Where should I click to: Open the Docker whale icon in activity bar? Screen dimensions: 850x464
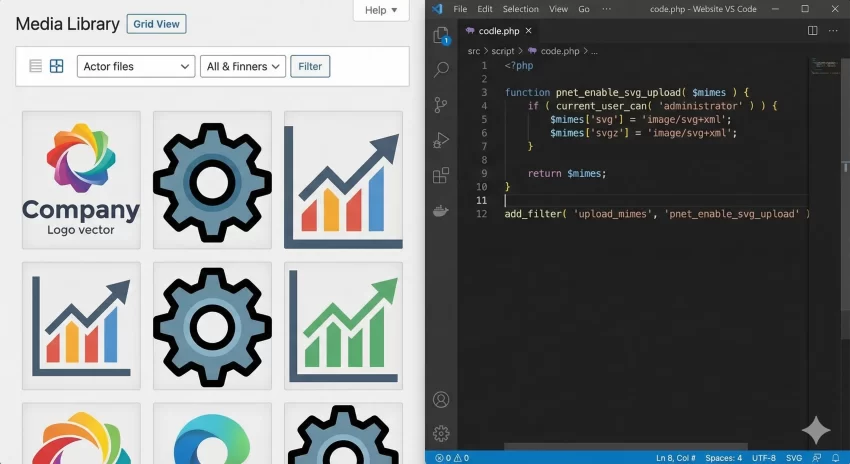click(441, 210)
